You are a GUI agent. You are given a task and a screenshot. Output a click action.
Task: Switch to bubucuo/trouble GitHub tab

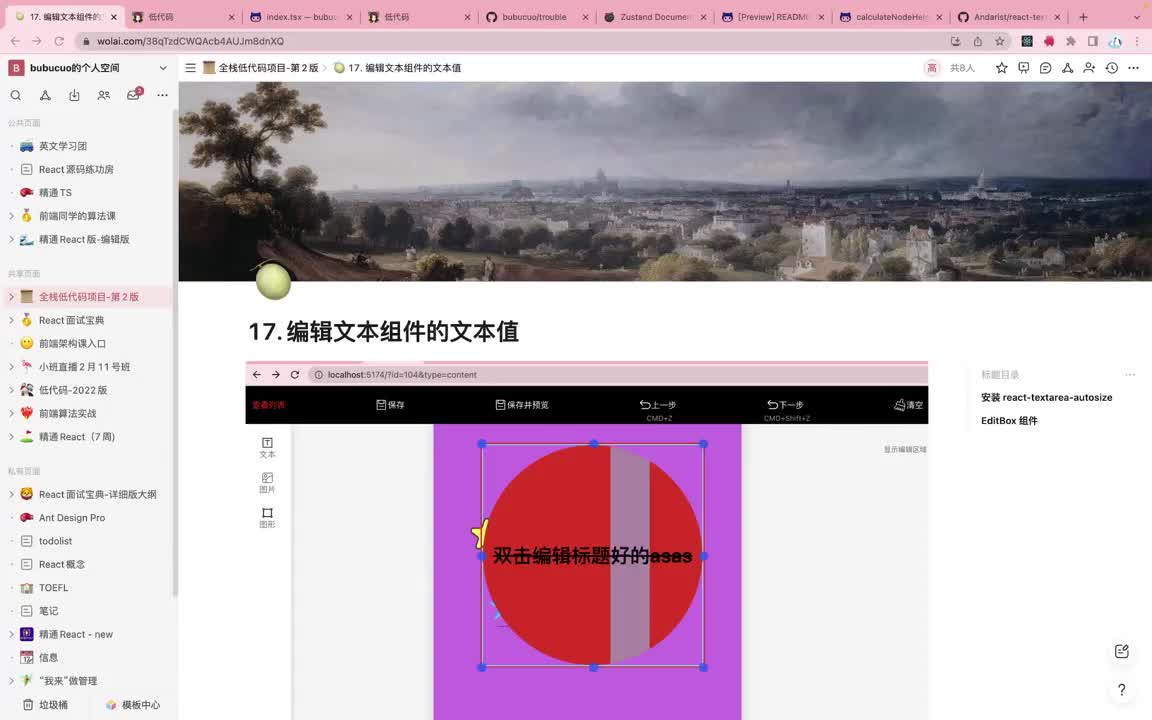point(536,17)
